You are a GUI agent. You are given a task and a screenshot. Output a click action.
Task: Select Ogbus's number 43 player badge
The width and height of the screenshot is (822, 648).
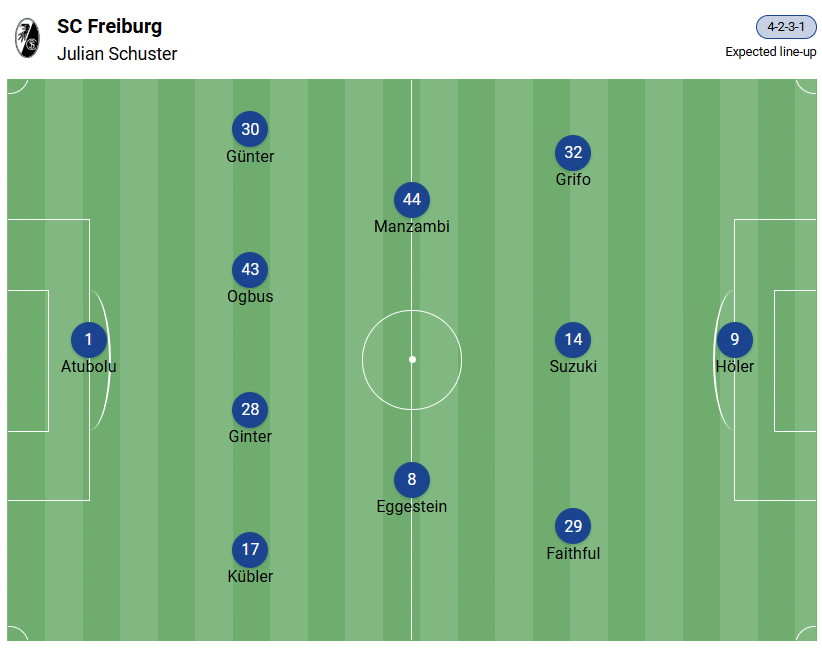tap(250, 270)
